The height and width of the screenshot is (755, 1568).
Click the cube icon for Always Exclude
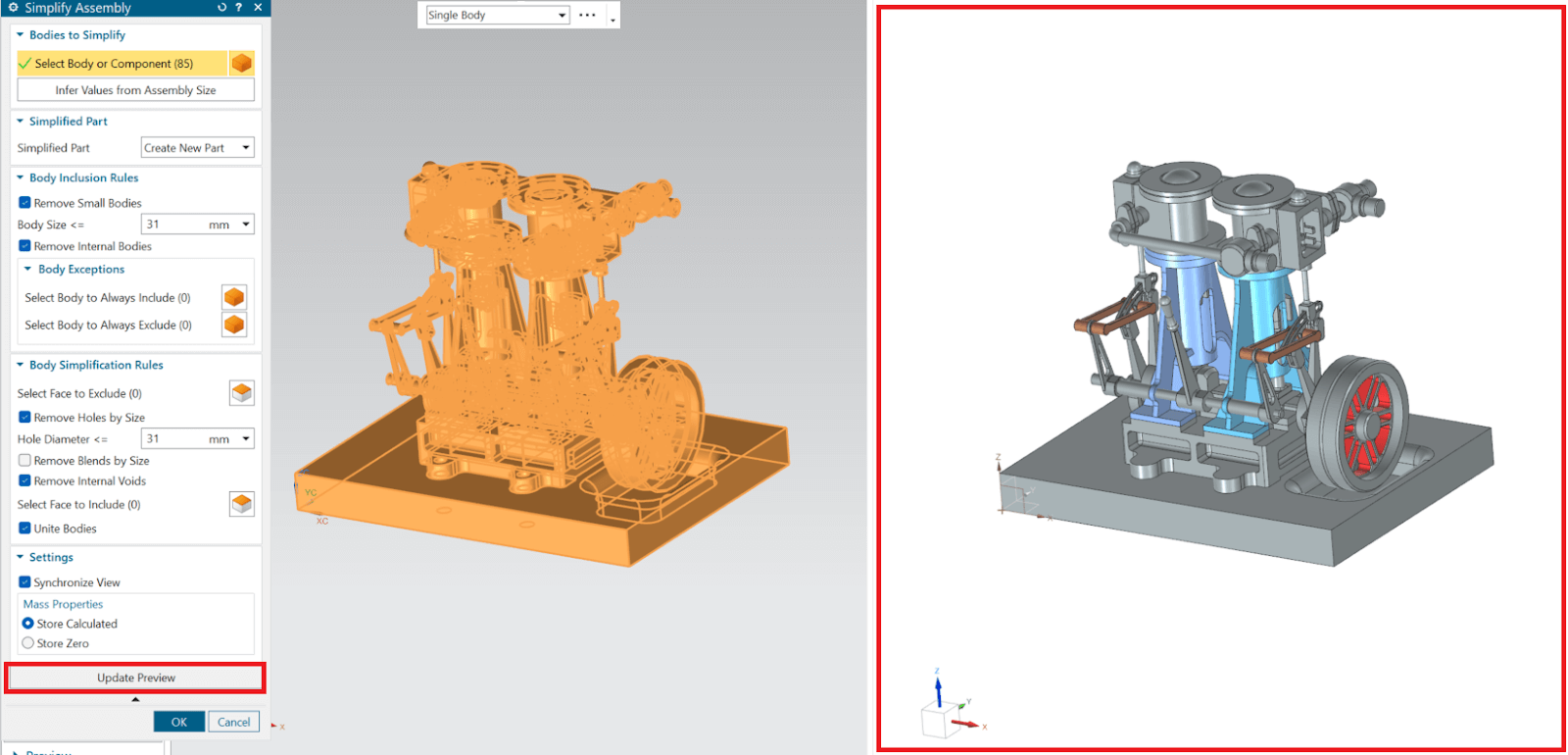pyautogui.click(x=234, y=325)
